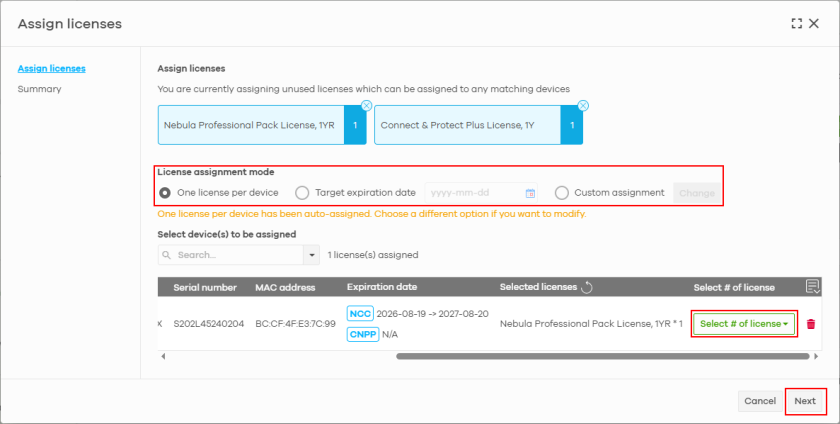Select Target expiration date mode
This screenshot has height=424, width=840.
coord(302,193)
